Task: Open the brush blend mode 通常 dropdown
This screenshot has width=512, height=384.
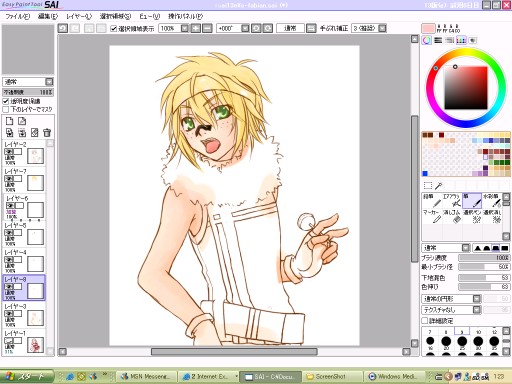Action: (466, 248)
